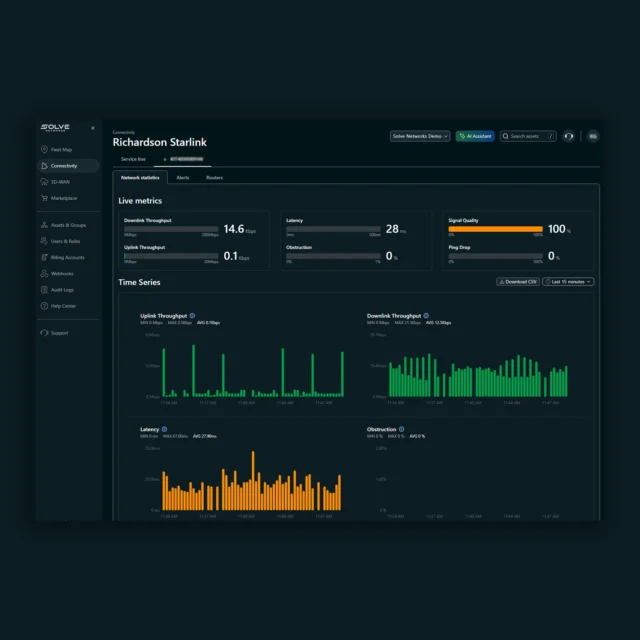Open the Marketplace cart icon

[43, 198]
